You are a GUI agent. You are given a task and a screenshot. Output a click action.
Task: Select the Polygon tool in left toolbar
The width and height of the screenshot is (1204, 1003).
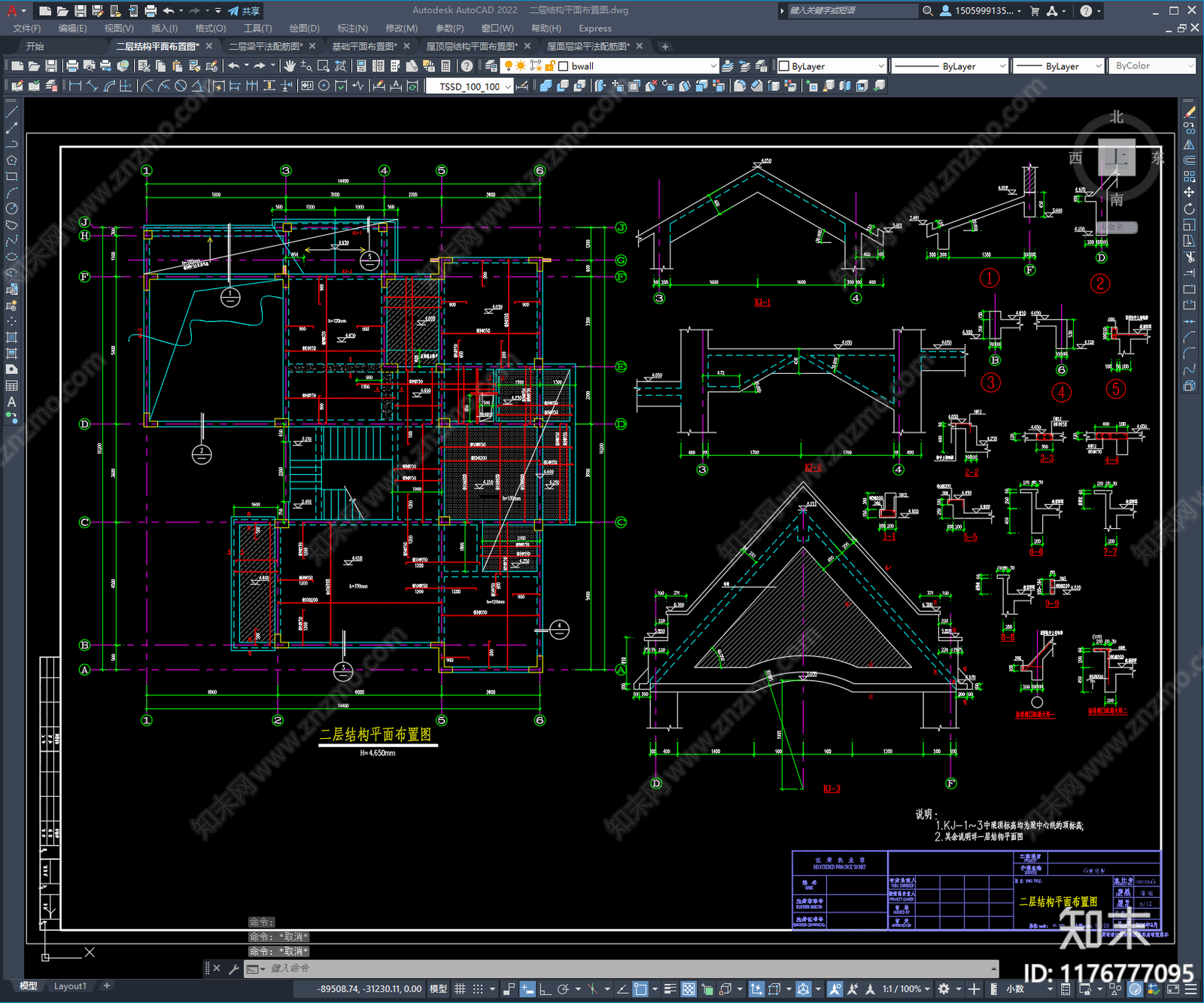(11, 160)
